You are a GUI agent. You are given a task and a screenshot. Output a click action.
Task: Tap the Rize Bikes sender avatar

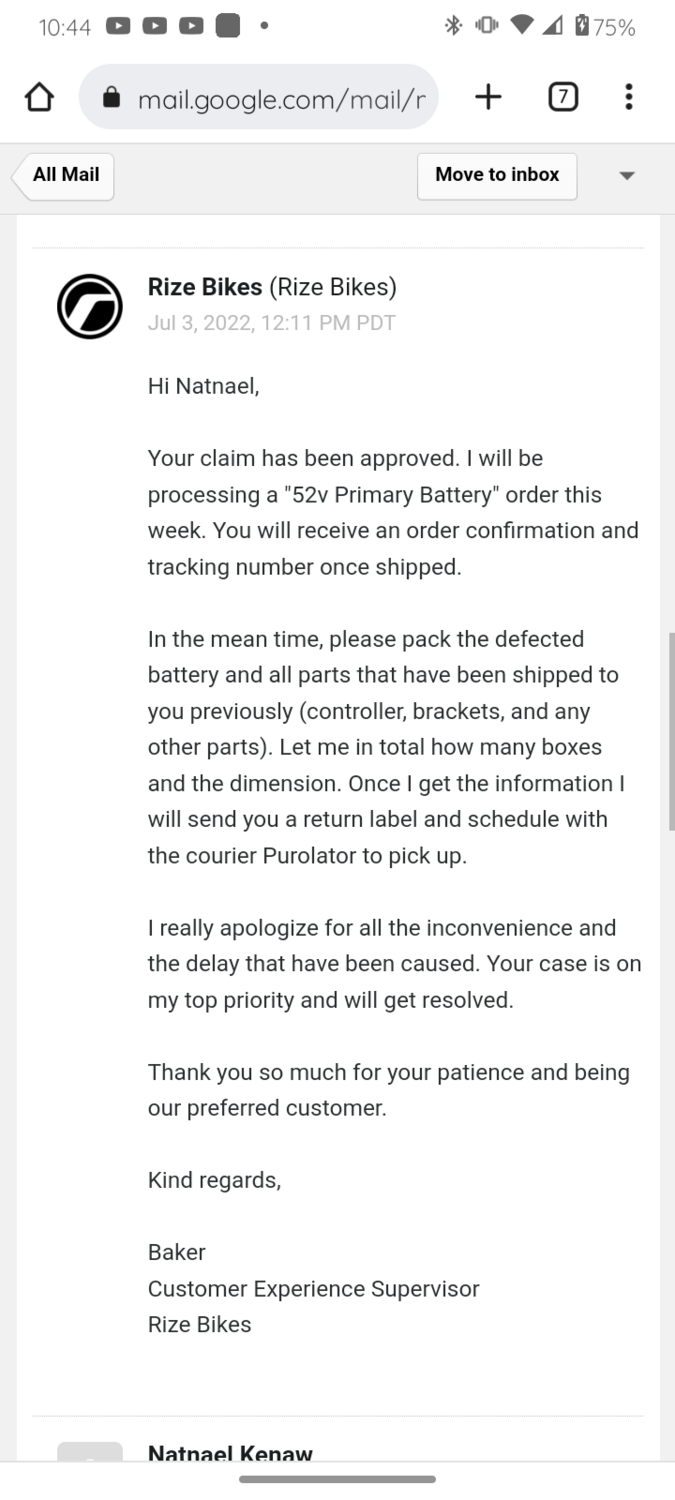tap(90, 306)
